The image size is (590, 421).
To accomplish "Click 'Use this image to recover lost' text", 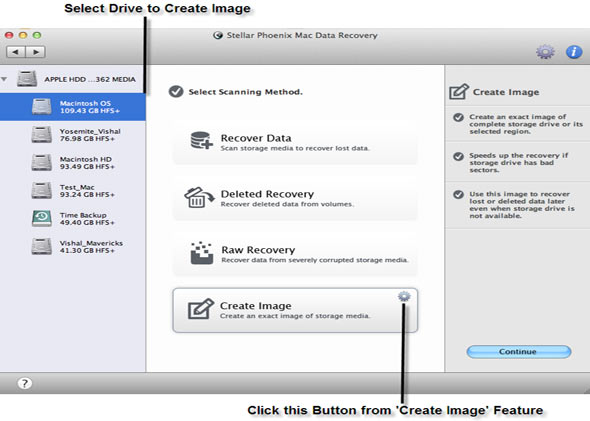I will click(522, 205).
